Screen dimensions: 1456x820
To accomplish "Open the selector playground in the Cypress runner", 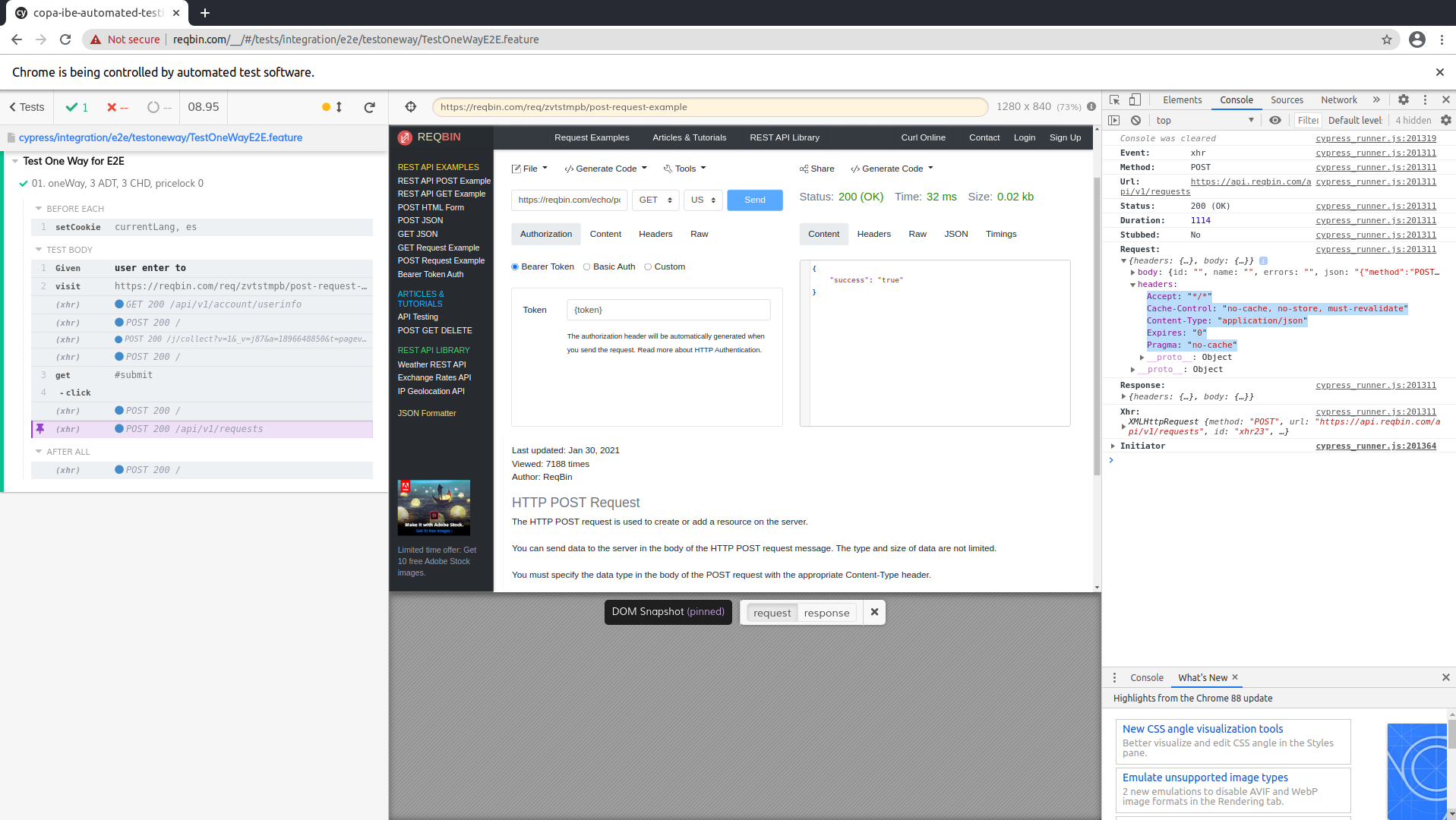I will (410, 106).
